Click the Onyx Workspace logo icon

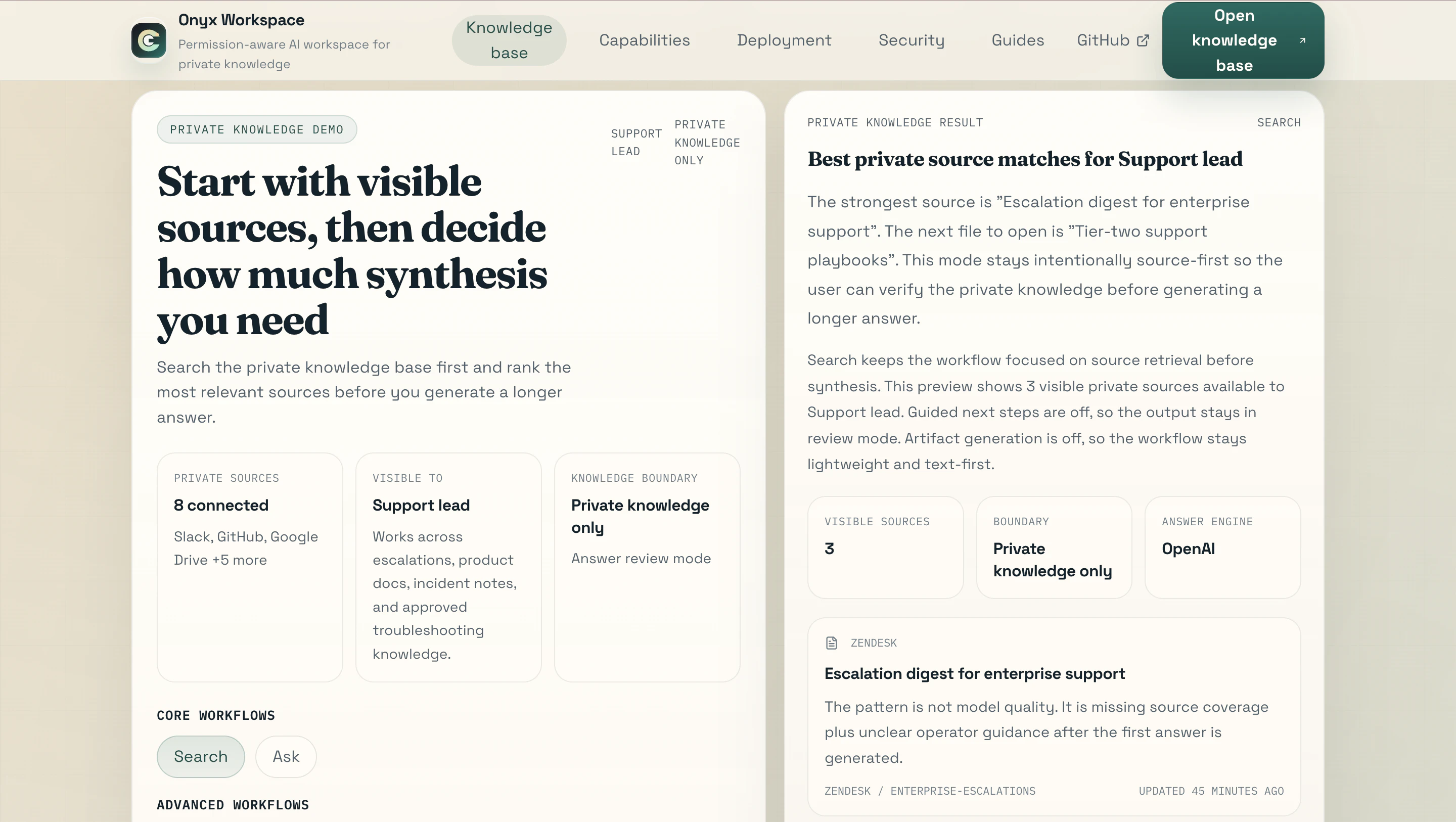(149, 40)
